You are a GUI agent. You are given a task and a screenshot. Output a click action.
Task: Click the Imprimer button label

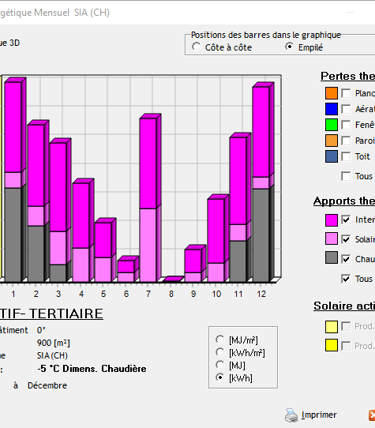click(319, 415)
